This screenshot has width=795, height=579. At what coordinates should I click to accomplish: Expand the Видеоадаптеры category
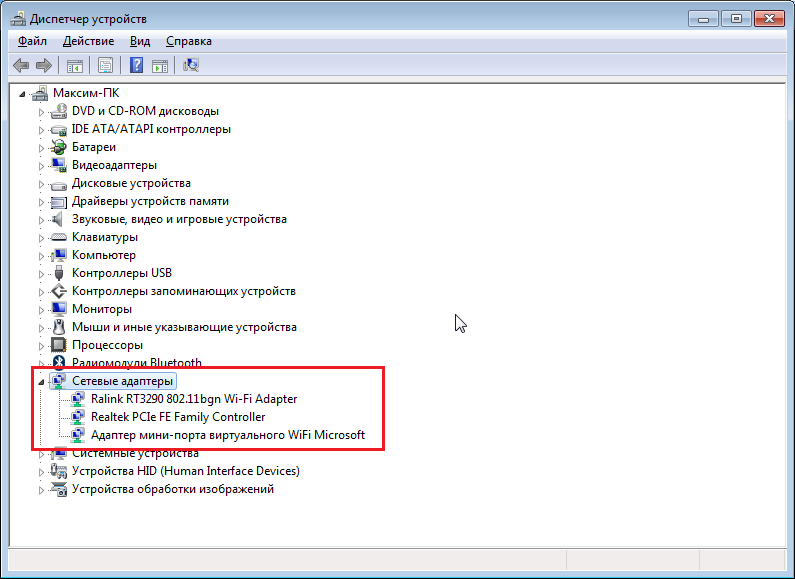point(41,166)
